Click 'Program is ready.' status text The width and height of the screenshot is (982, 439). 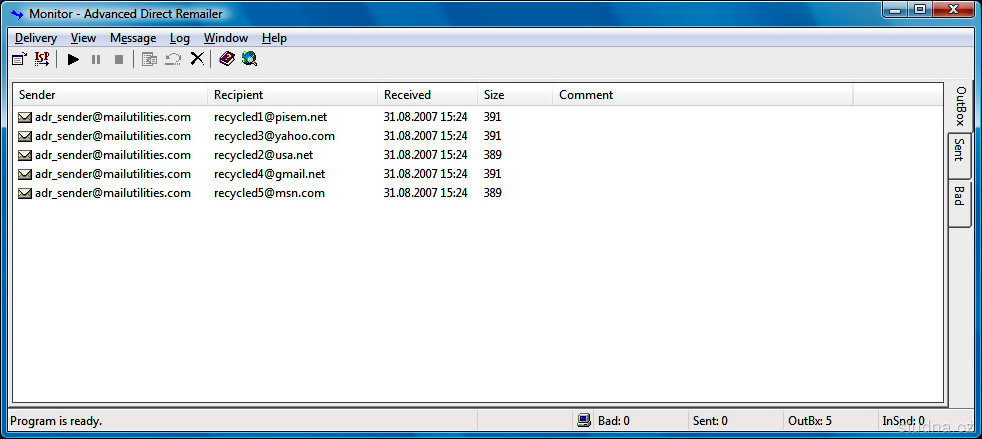click(56, 421)
